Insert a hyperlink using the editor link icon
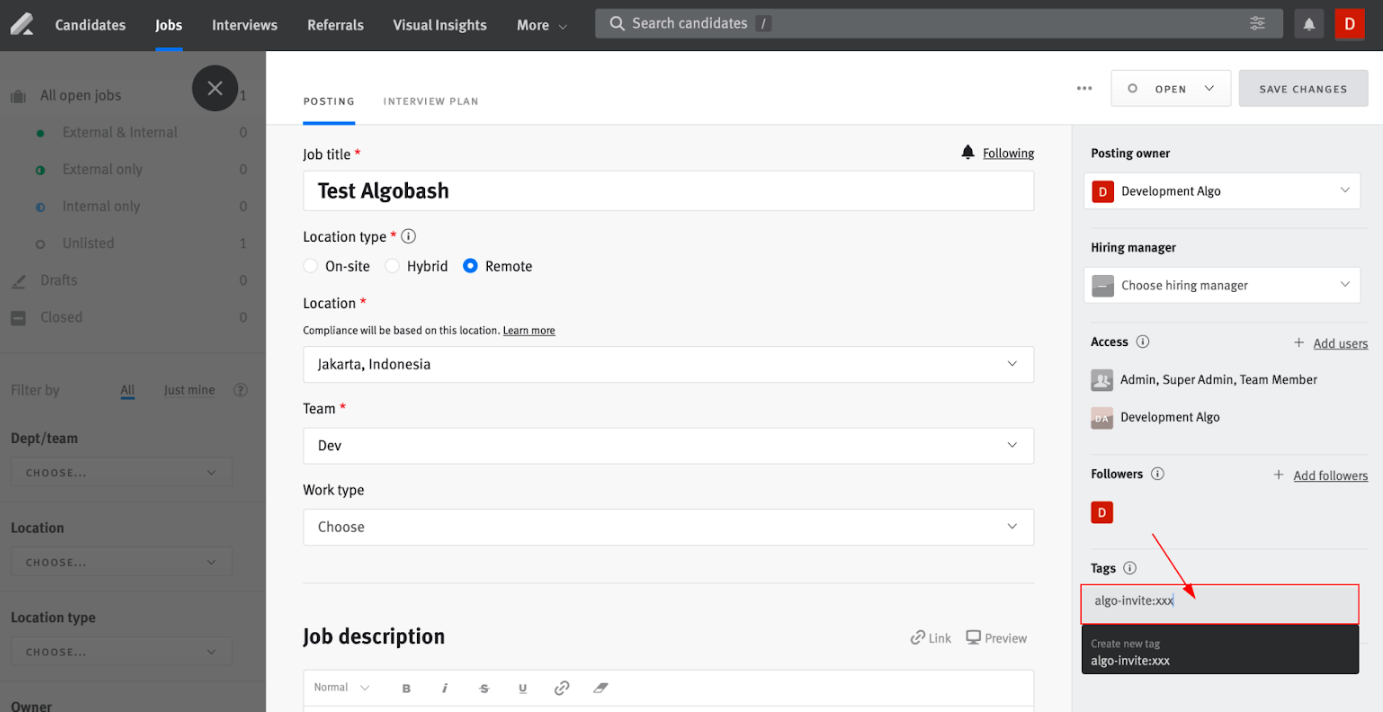 (561, 688)
